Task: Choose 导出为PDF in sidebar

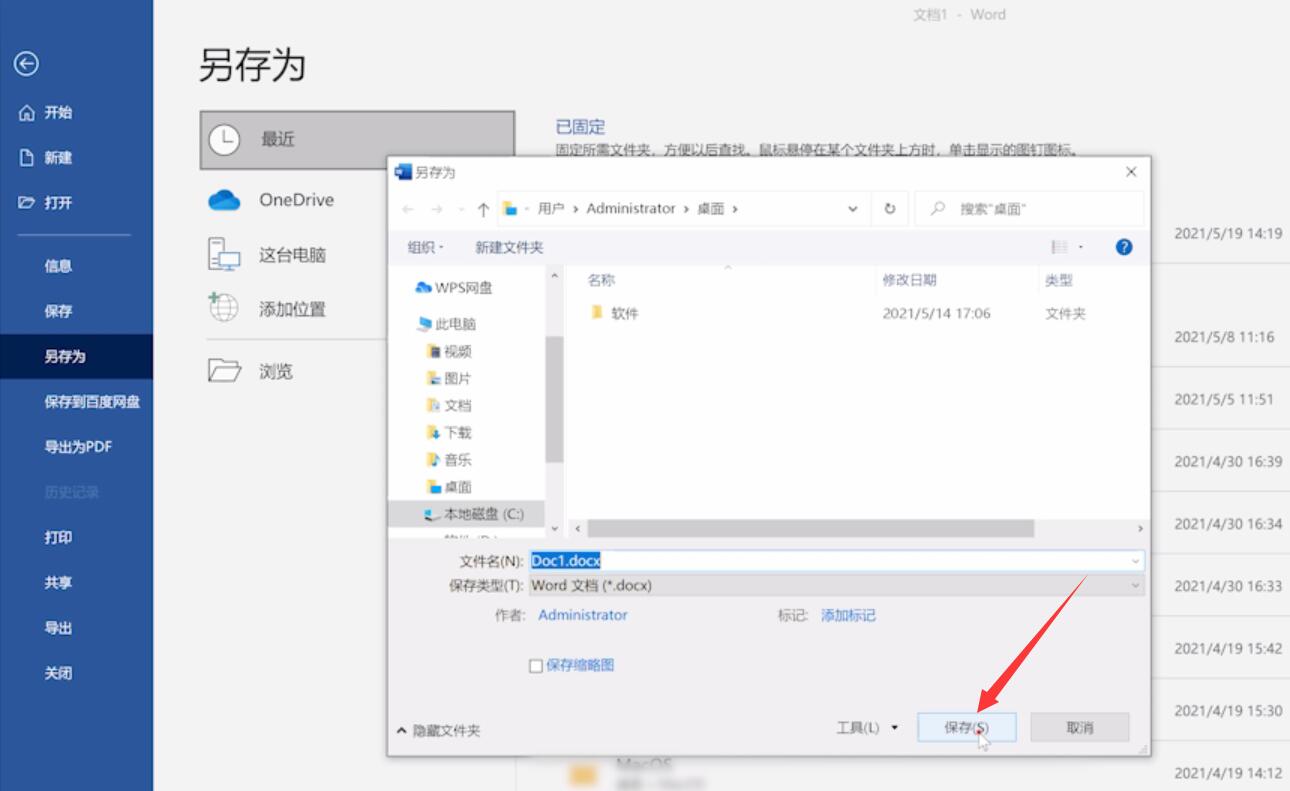Action: tap(78, 447)
